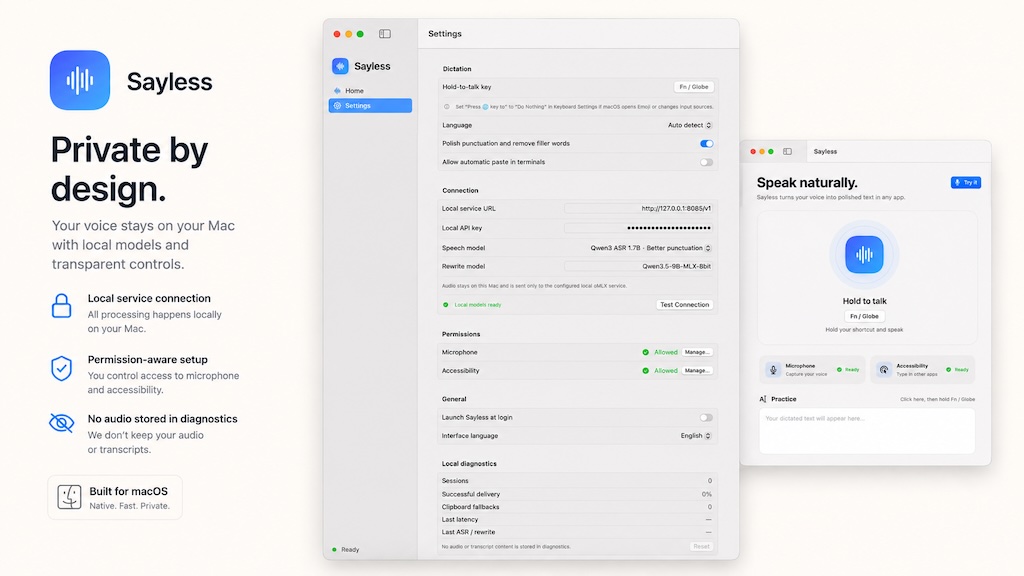Click the 'Successful delivery' diagnostics row

(577, 494)
